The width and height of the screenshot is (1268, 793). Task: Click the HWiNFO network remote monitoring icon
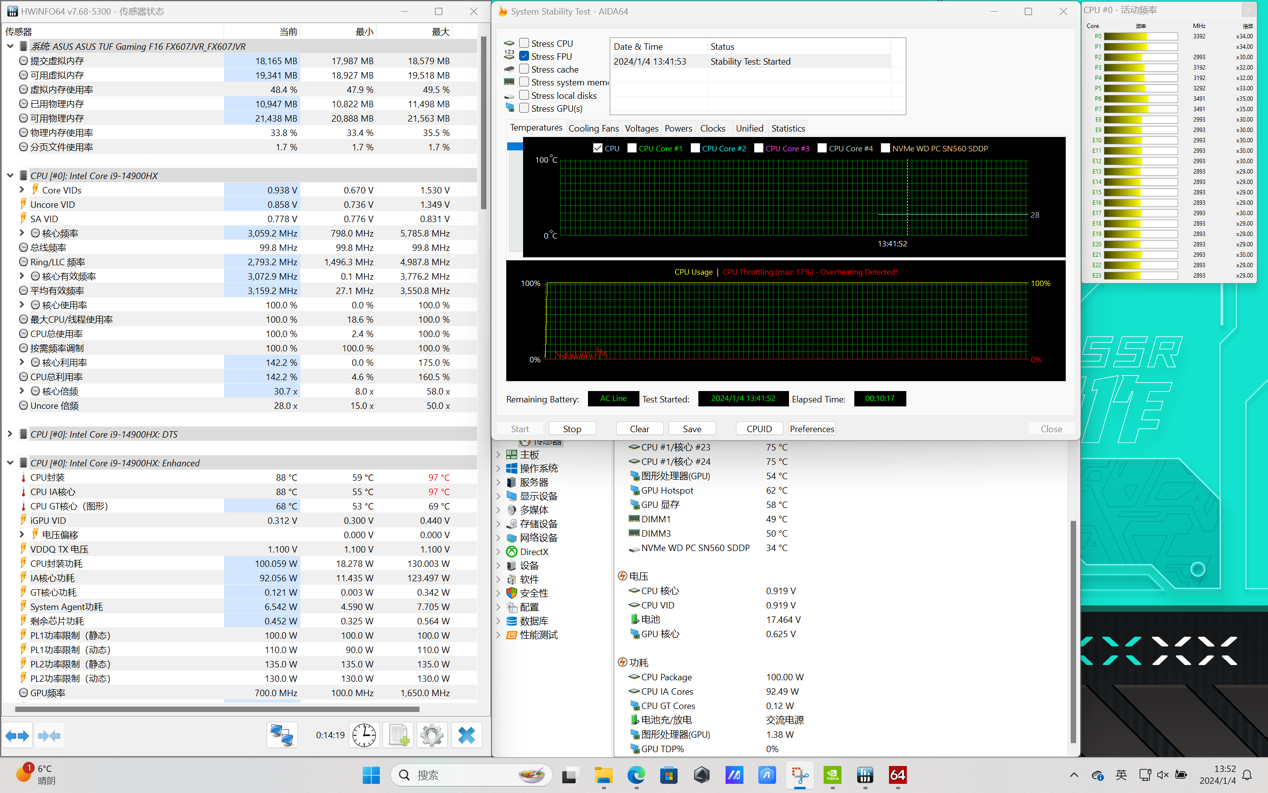click(282, 735)
